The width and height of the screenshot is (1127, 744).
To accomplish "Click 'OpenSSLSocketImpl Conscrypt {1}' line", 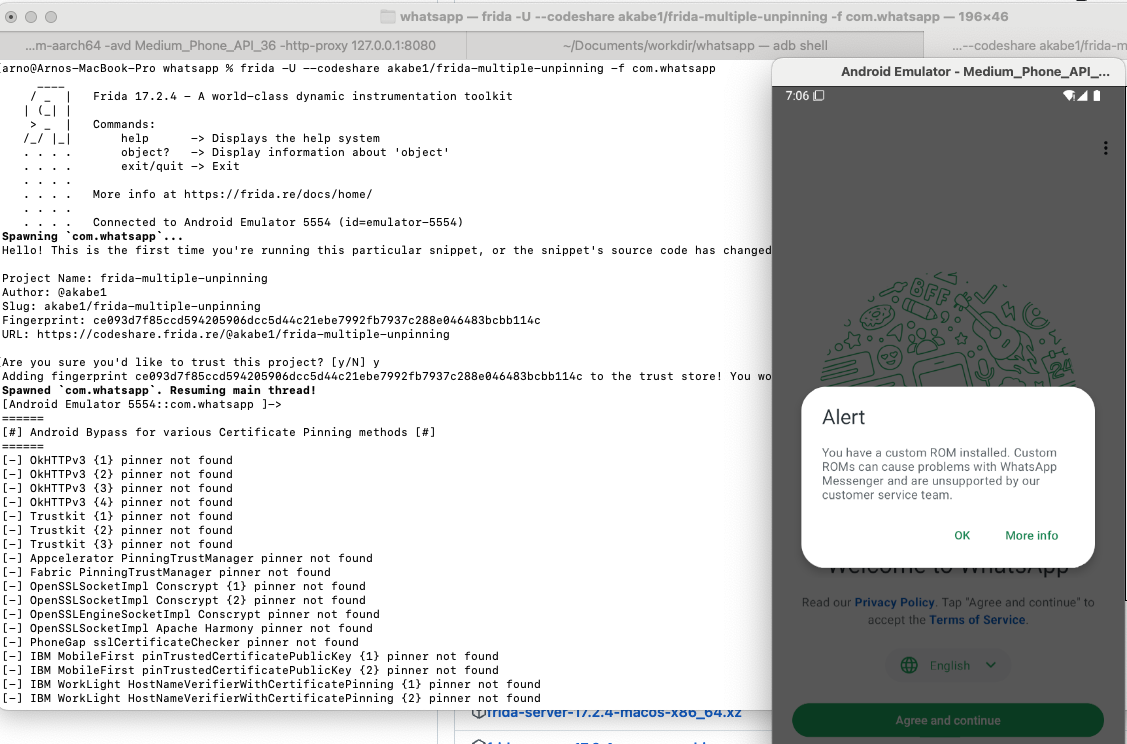I will coord(184,587).
